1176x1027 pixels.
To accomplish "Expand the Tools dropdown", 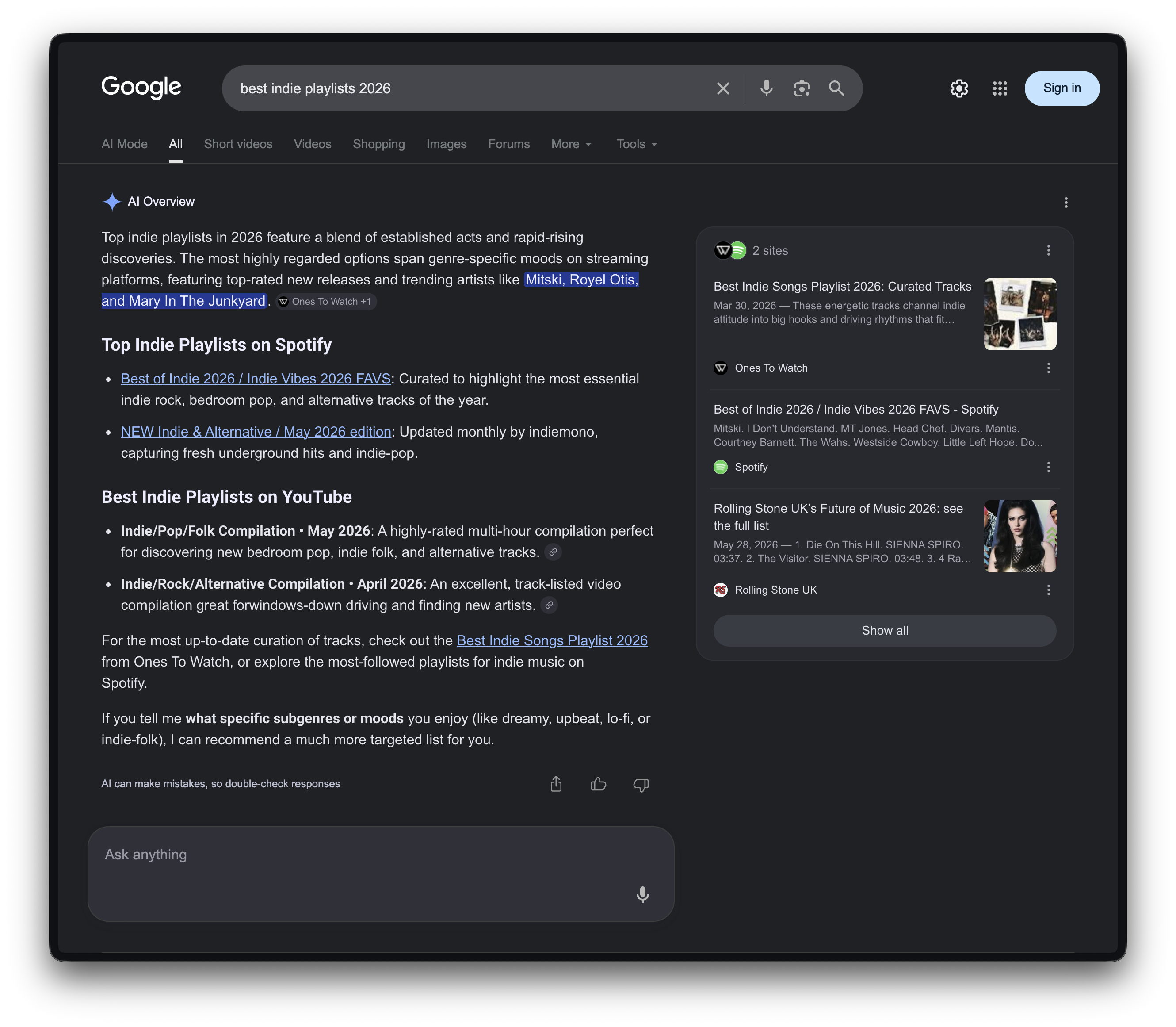I will (636, 144).
